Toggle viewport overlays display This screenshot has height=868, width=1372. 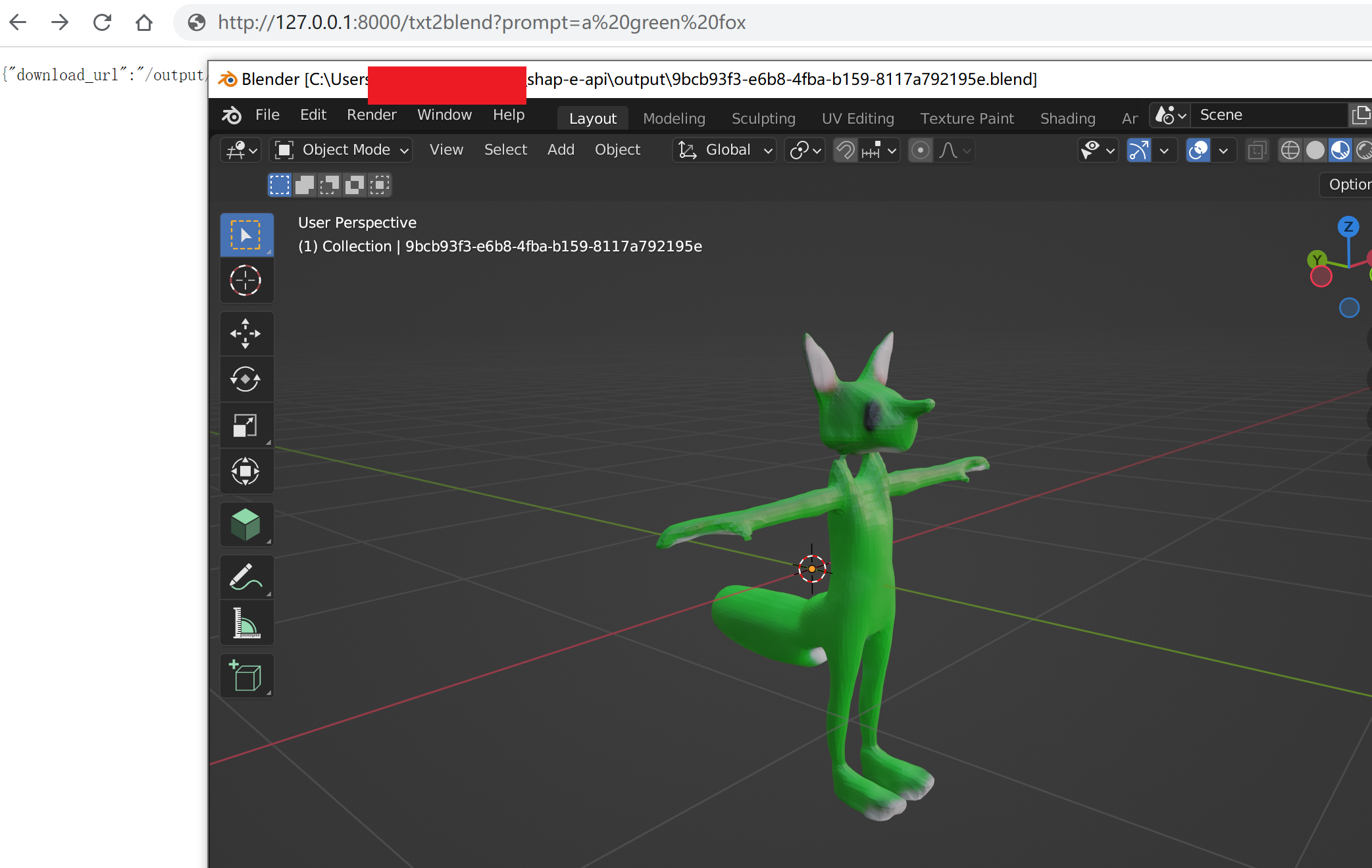[1198, 151]
